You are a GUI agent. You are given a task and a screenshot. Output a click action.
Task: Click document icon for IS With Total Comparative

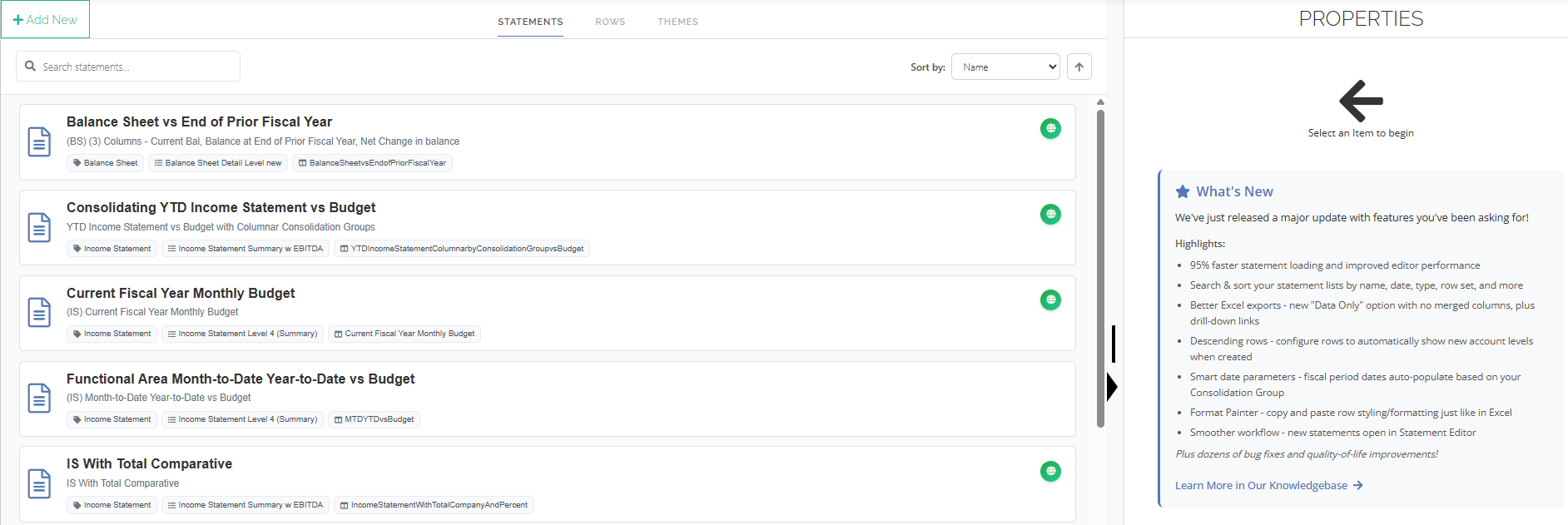[39, 483]
